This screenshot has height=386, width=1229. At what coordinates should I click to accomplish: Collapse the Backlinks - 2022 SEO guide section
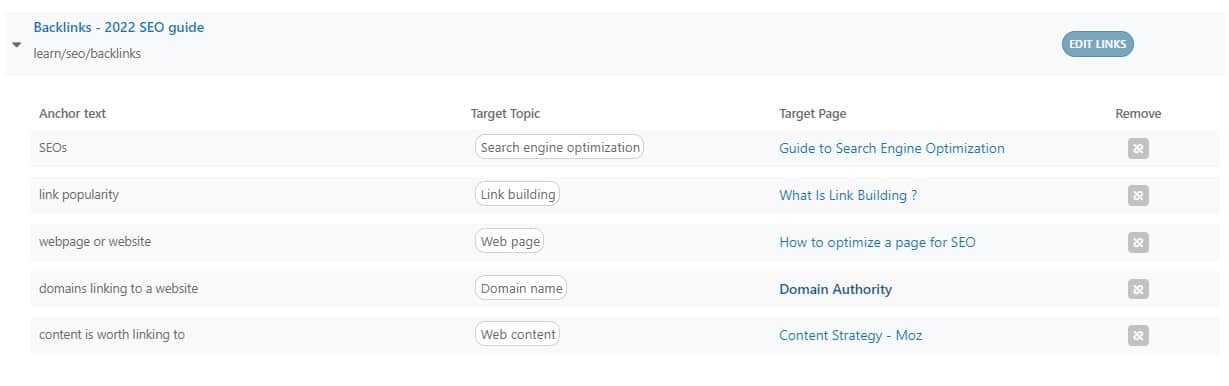tap(16, 44)
